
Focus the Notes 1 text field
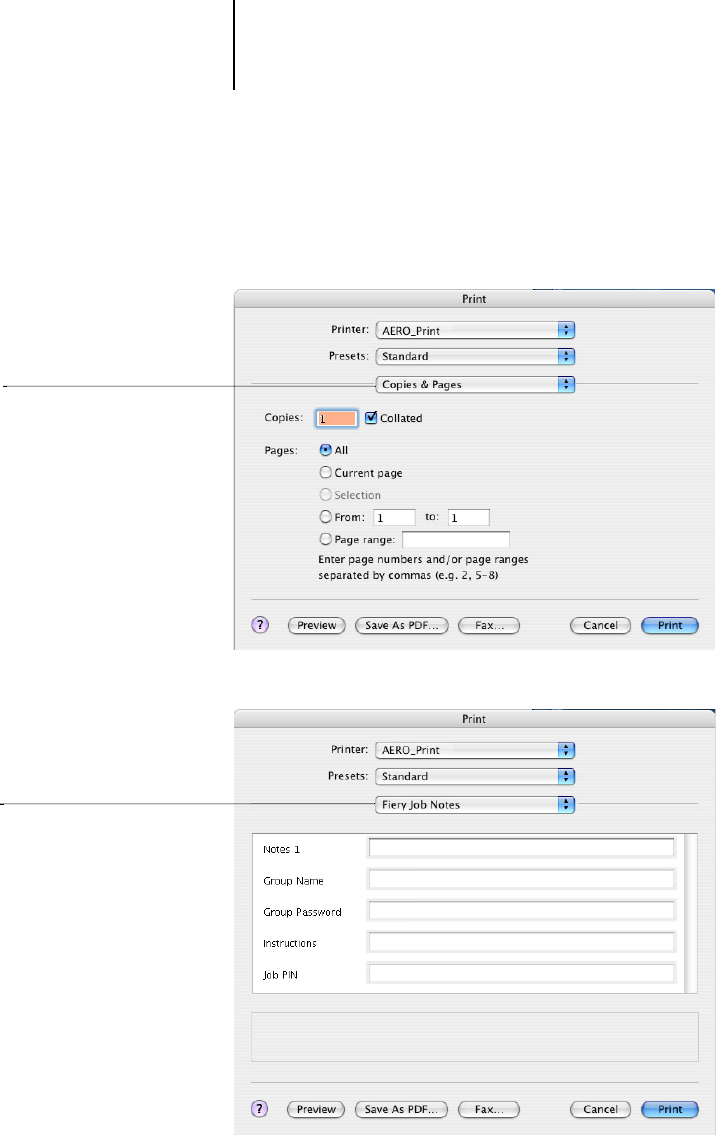click(x=521, y=849)
